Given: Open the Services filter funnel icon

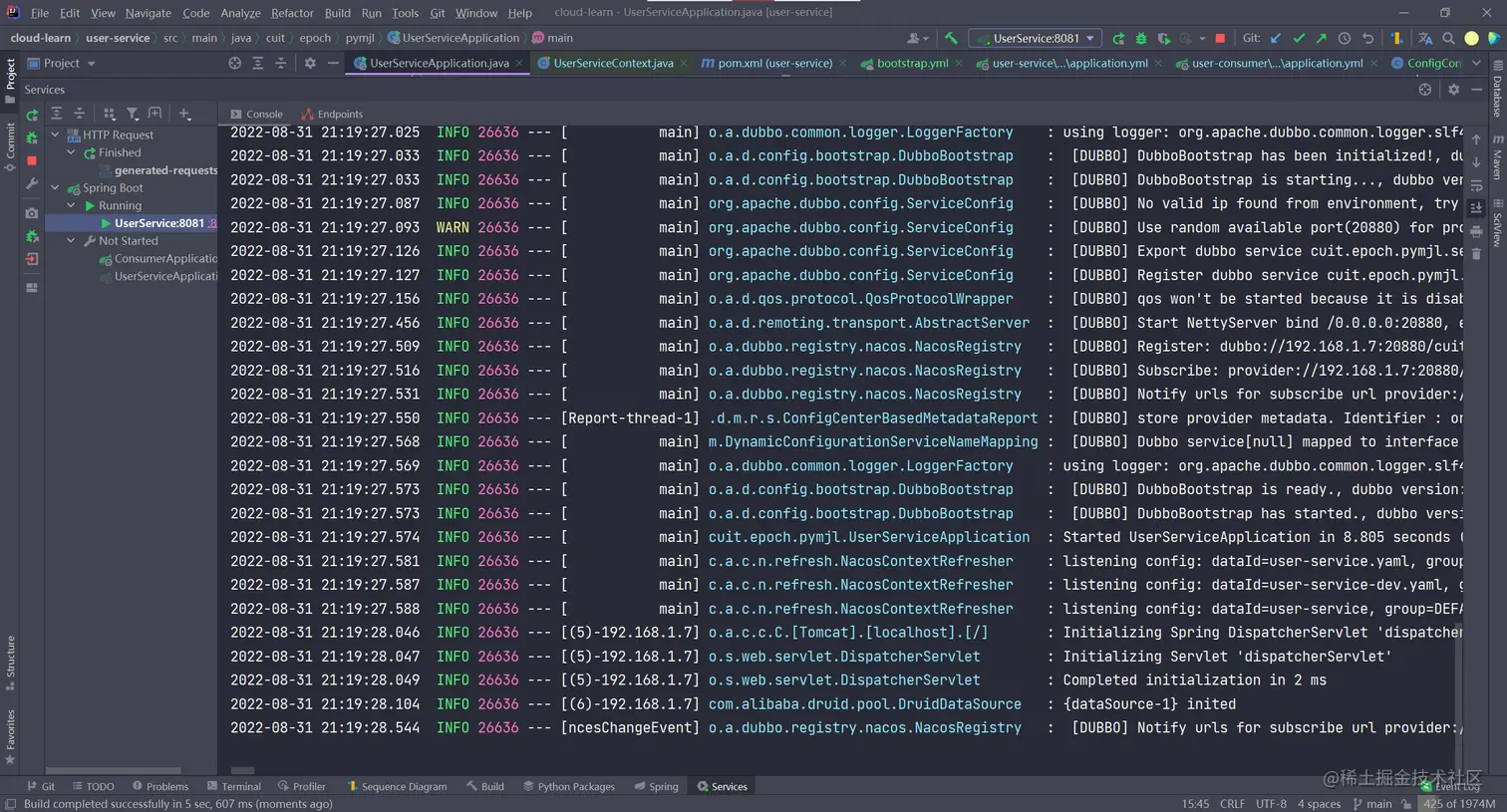Looking at the screenshot, I should (x=132, y=114).
